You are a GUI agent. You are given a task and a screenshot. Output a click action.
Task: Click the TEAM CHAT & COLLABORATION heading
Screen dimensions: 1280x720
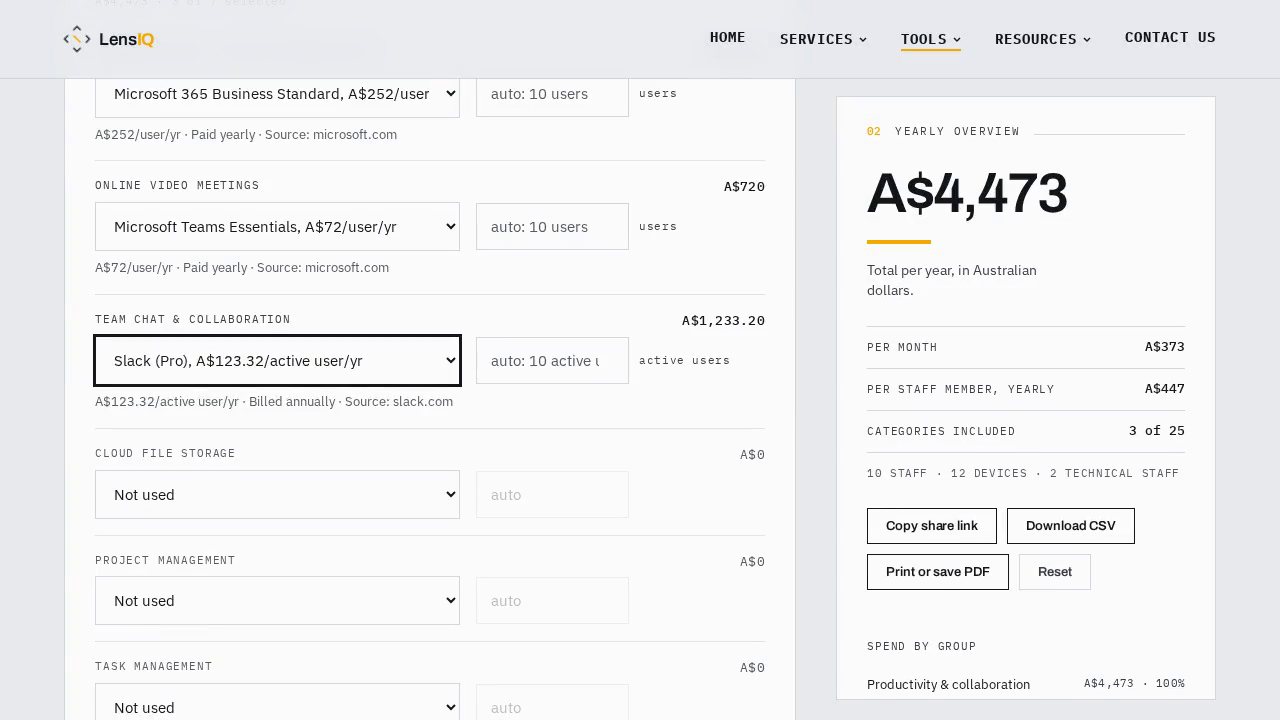(x=193, y=319)
